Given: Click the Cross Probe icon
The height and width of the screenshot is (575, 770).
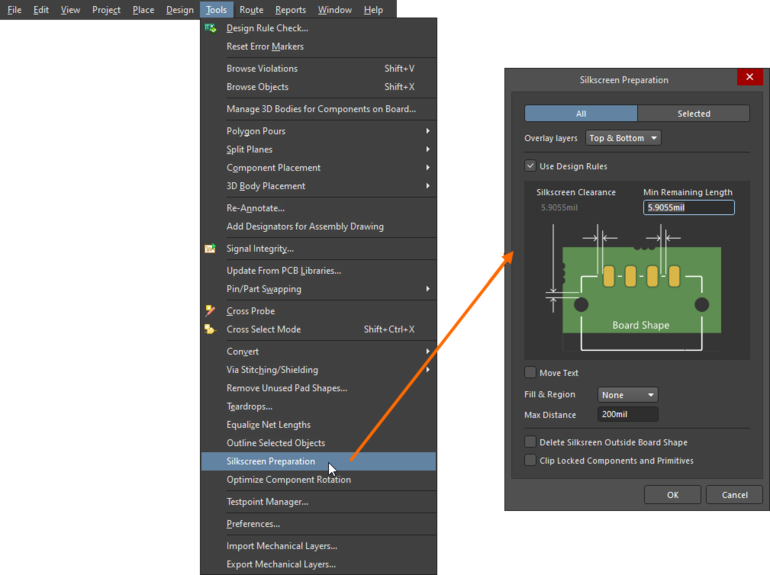Looking at the screenshot, I should click(210, 311).
